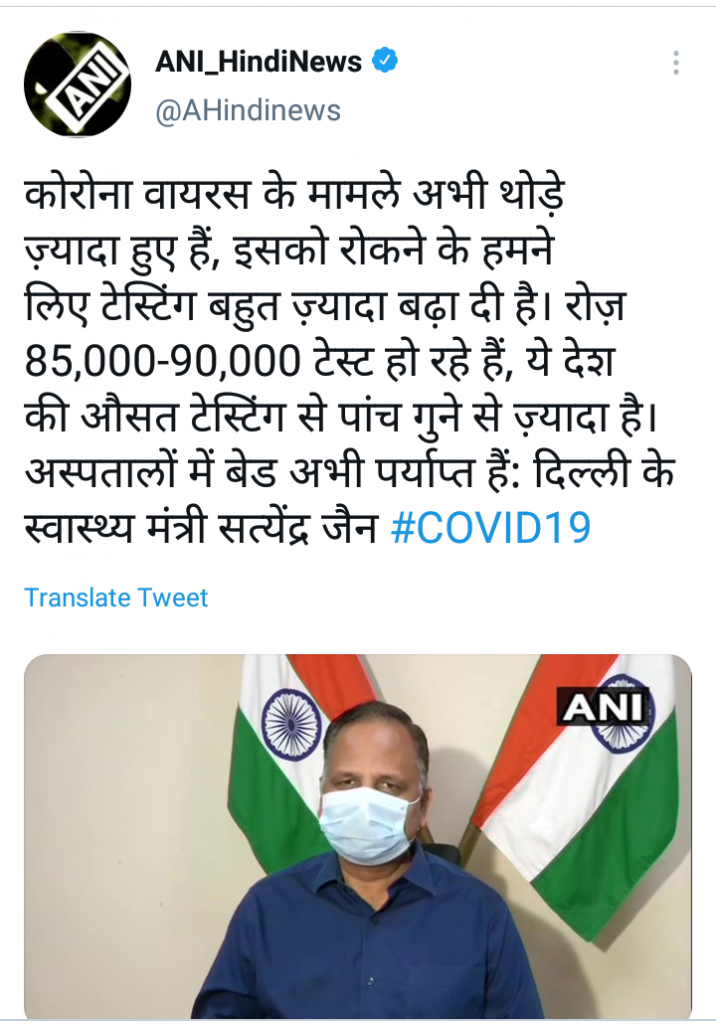
Task: Open the ANI profile avatar
Action: [x=78, y=84]
